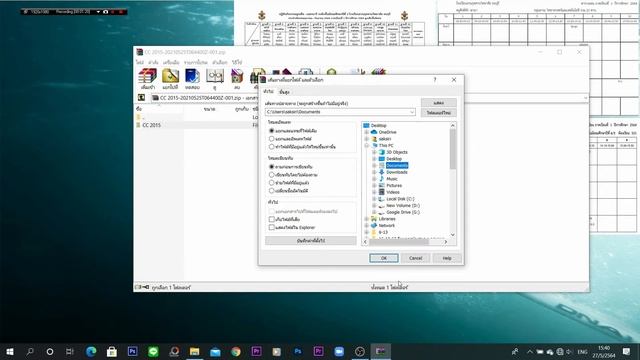Select first Update mode radio (extract and replace files)
The image size is (640, 360).
pyautogui.click(x=271, y=131)
